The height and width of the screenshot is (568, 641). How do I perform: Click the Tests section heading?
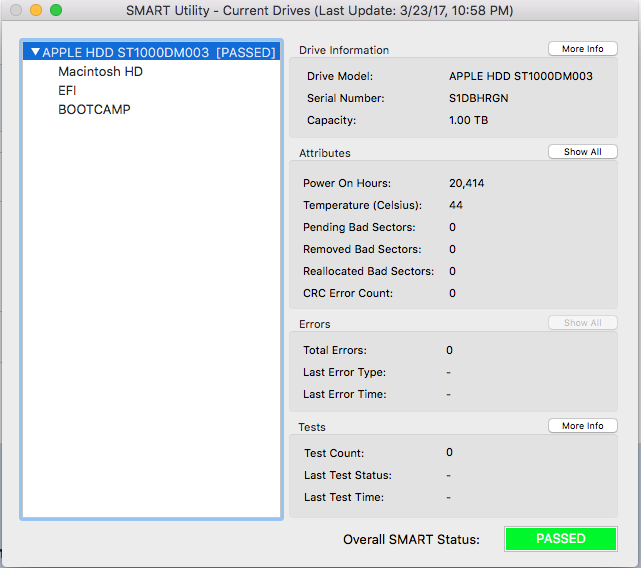tap(312, 427)
